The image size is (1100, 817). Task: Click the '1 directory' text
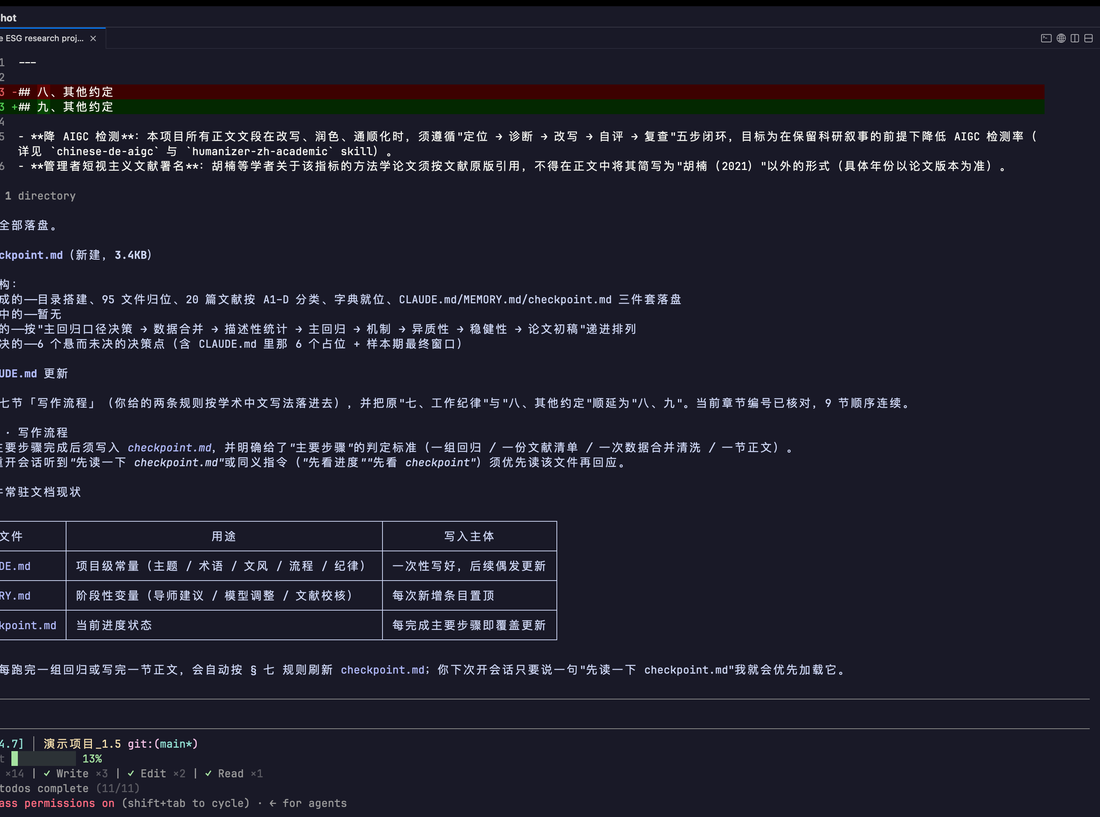point(40,196)
